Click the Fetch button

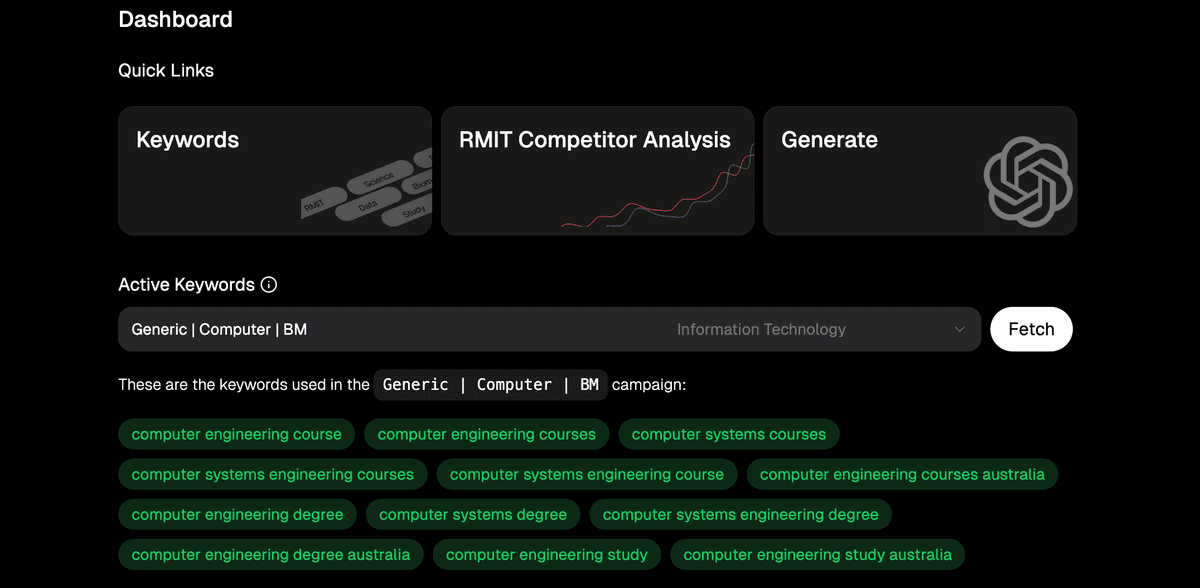pos(1031,329)
